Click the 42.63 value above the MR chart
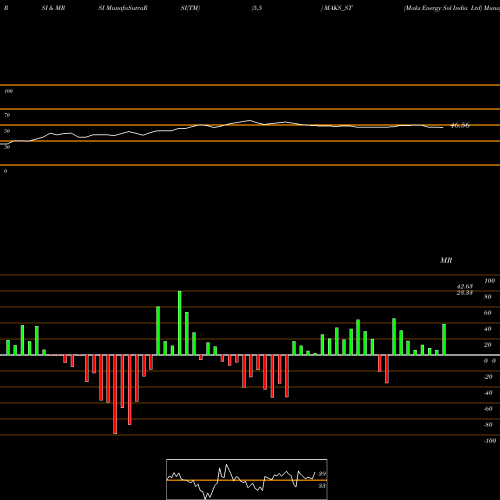The image size is (500, 500). [x=465, y=287]
